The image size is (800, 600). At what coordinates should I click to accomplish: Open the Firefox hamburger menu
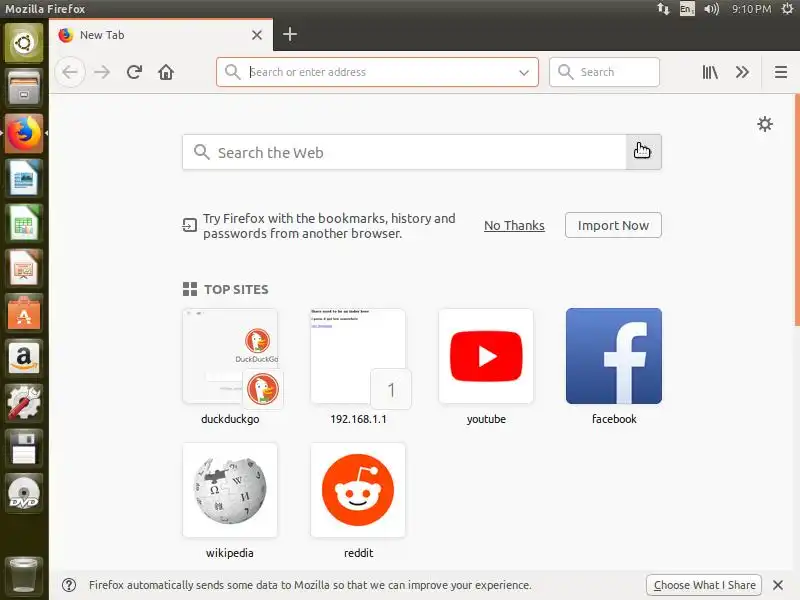coord(781,72)
